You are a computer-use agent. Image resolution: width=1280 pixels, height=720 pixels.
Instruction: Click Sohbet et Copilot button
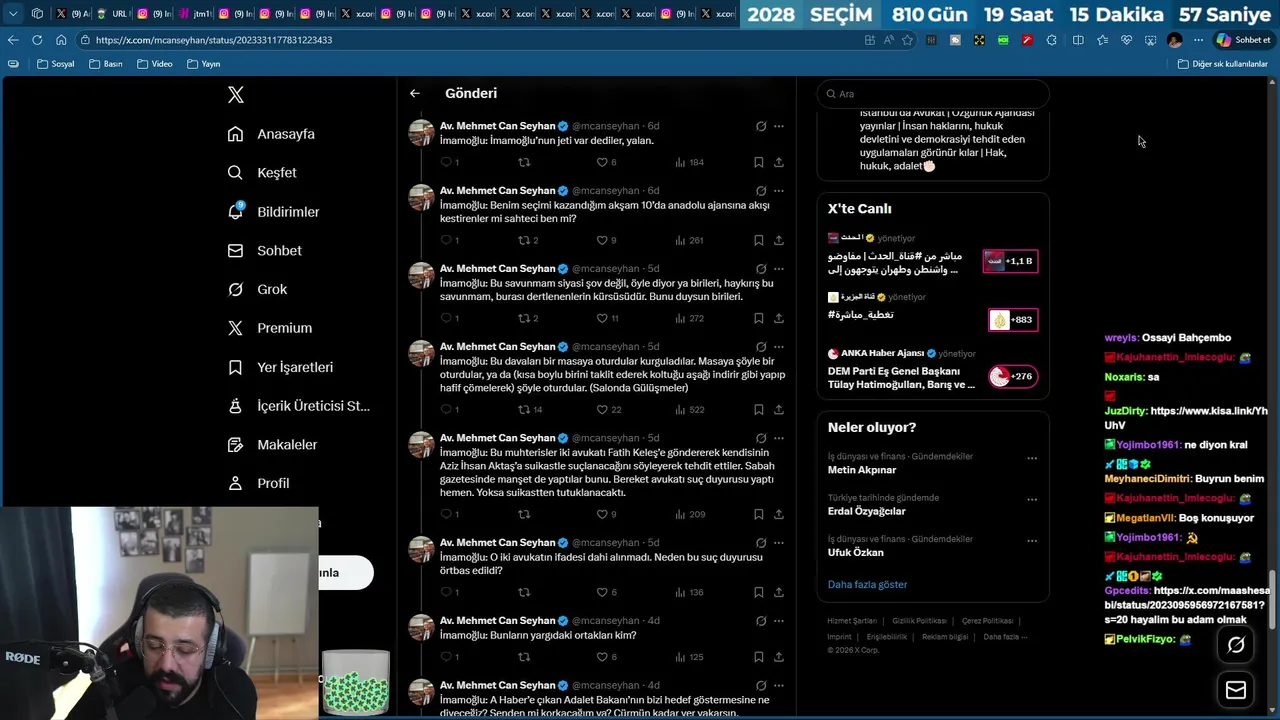pyautogui.click(x=1243, y=40)
